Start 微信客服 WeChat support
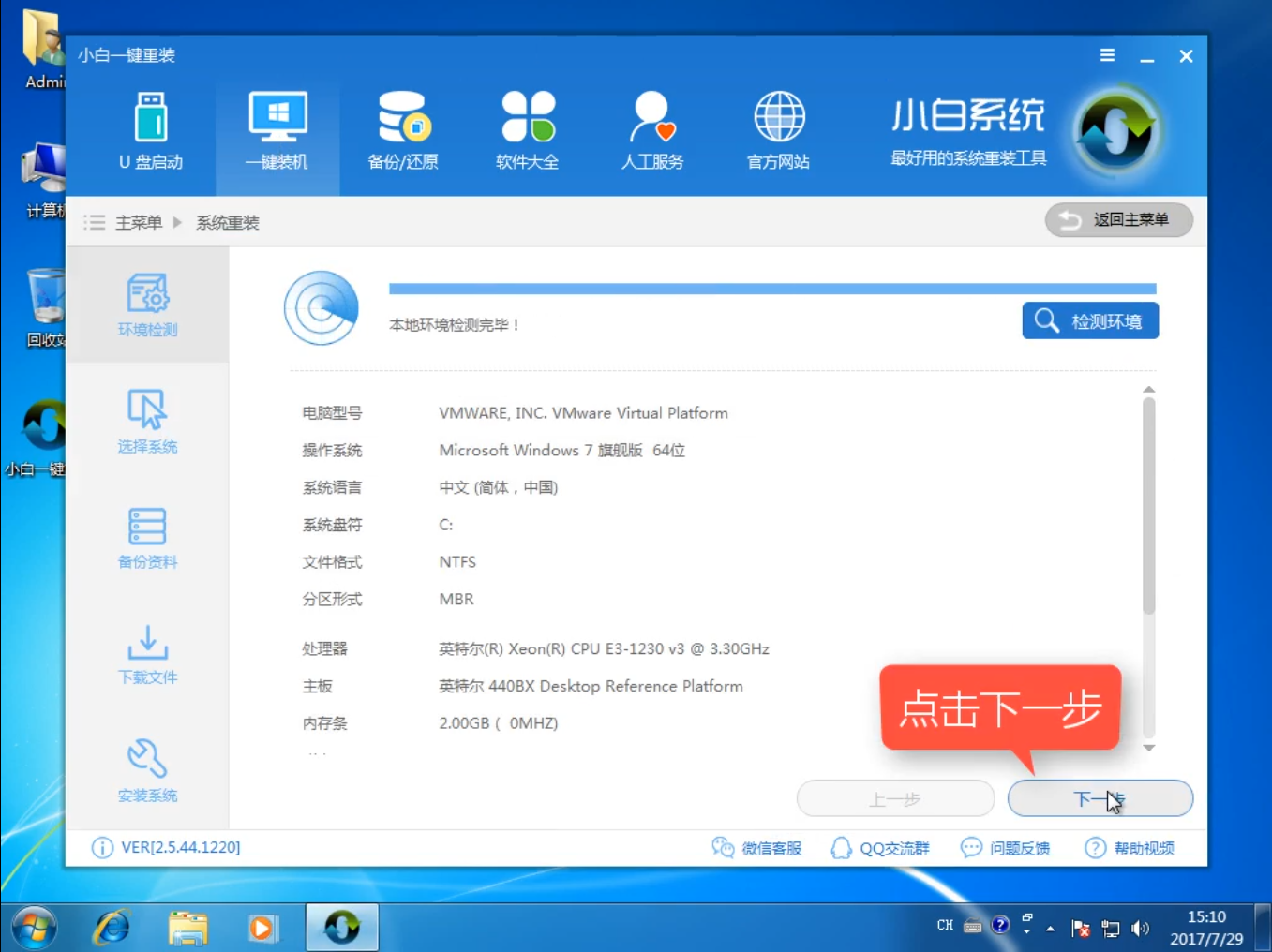 758,847
